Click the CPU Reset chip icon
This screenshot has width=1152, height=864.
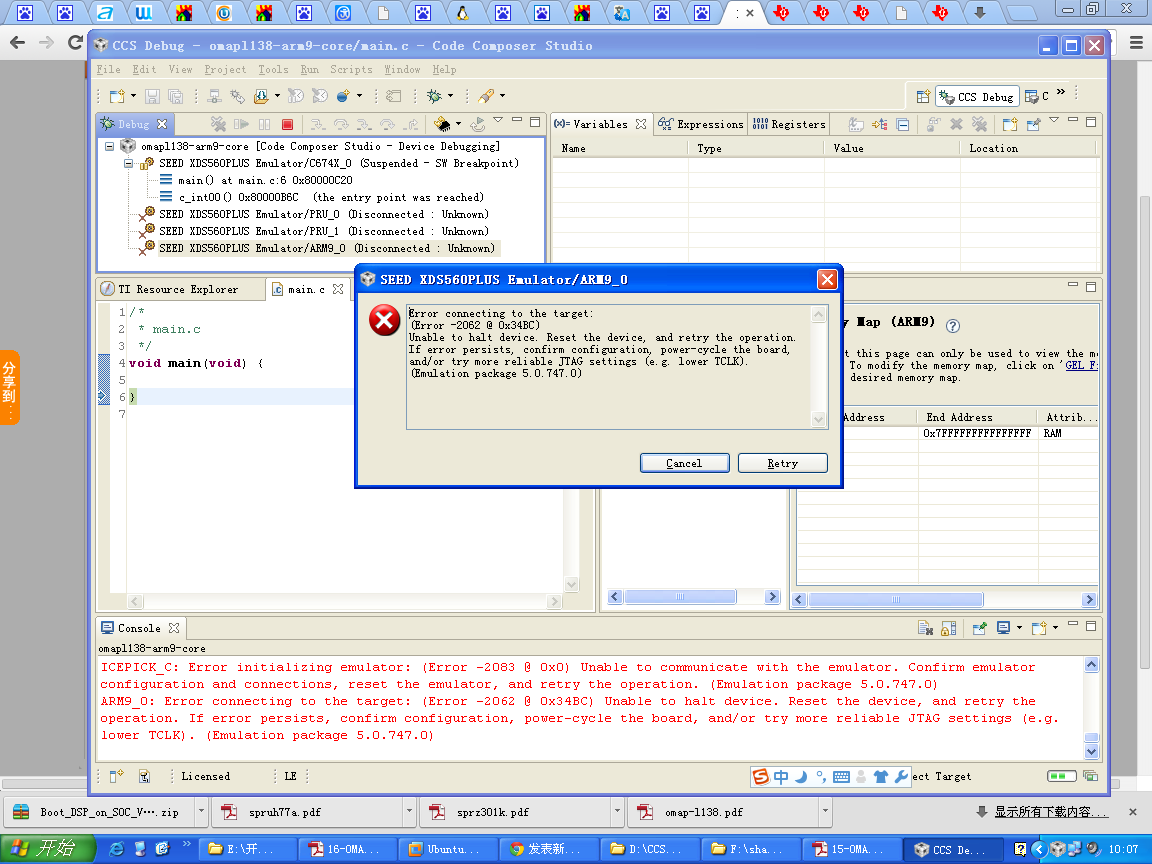[x=442, y=124]
